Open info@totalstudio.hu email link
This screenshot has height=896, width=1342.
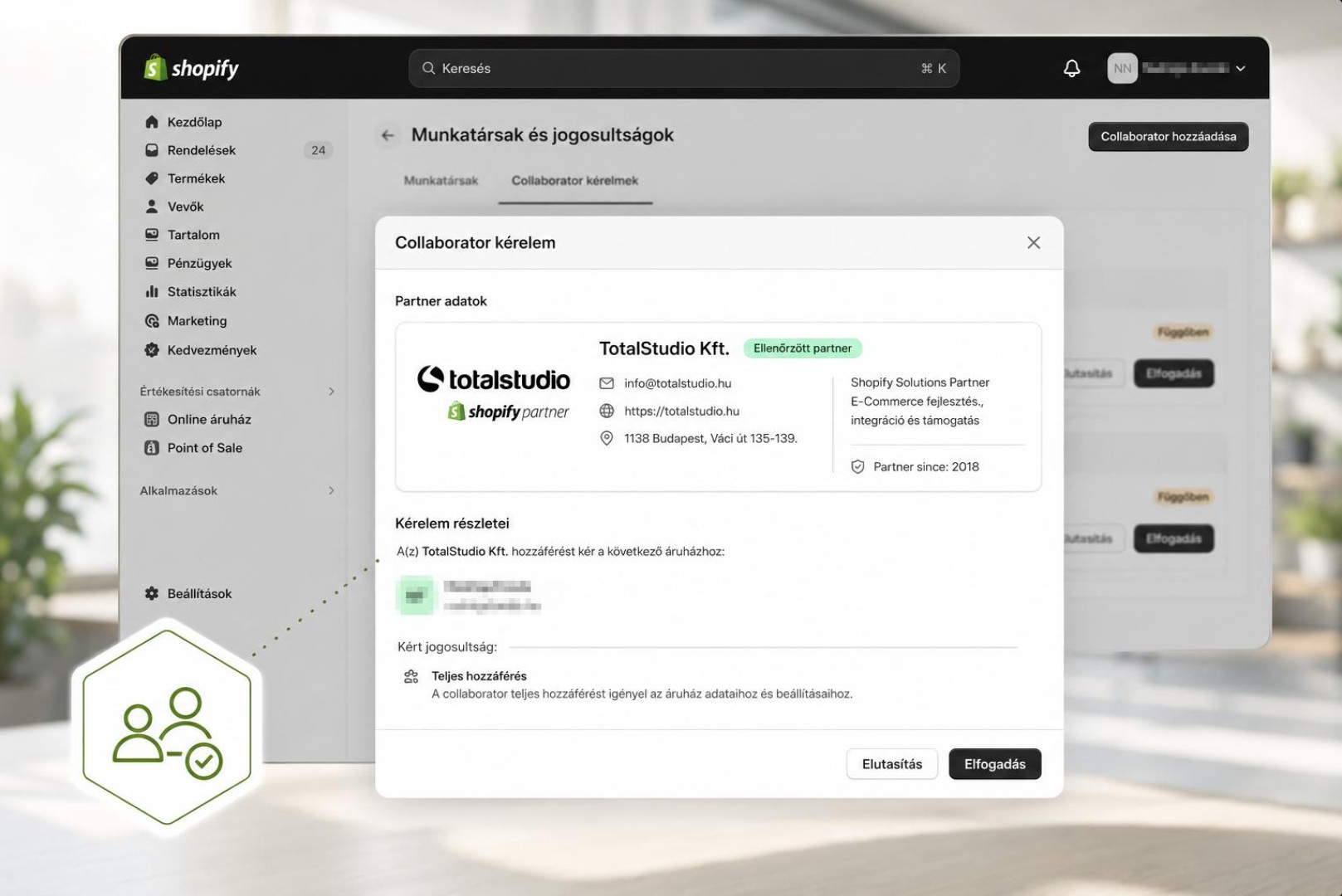678,383
